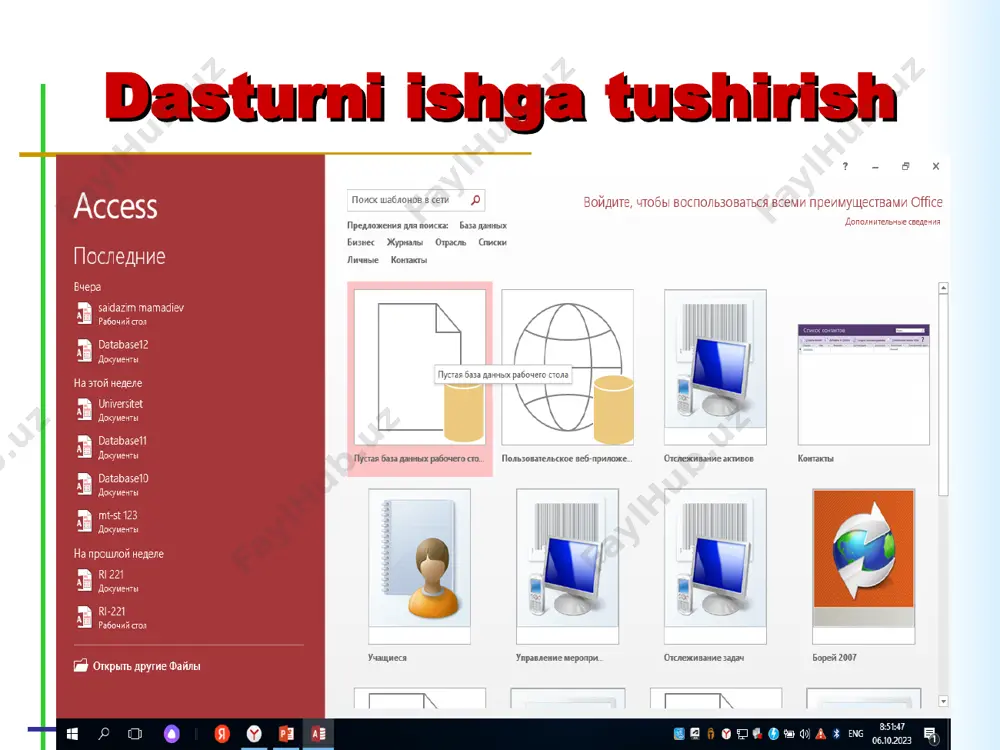The image size is (1000, 750).
Task: Click Открыть другие Файлы
Action: [x=146, y=666]
